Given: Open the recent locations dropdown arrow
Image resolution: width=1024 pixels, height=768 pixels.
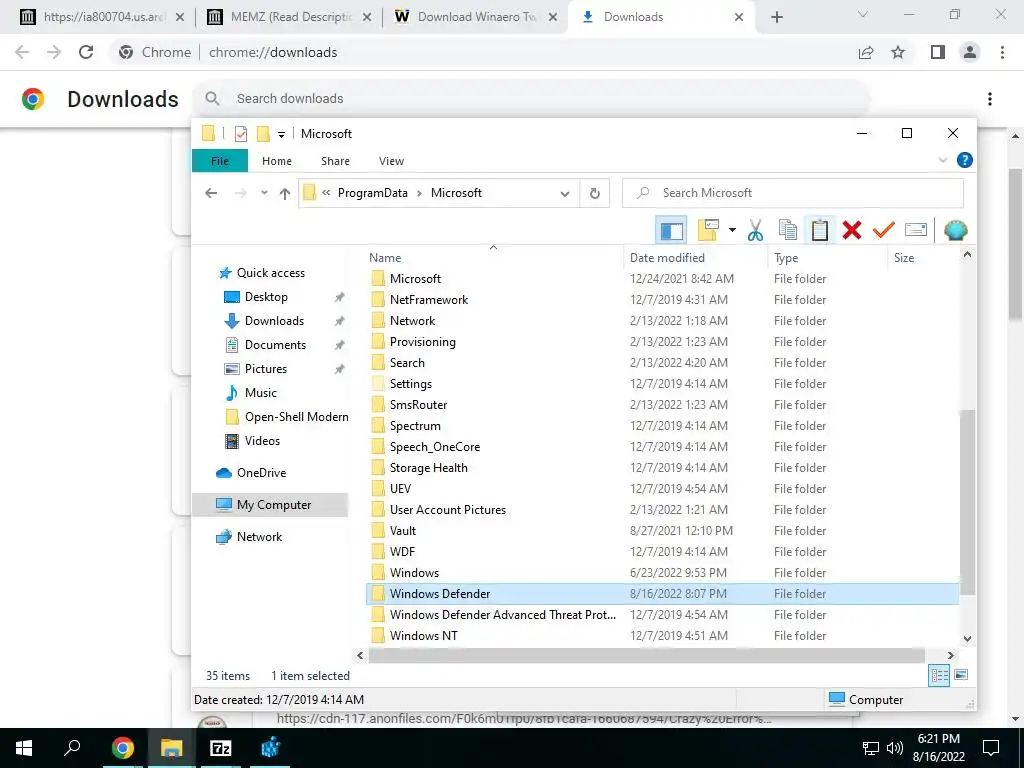Looking at the screenshot, I should click(x=264, y=193).
